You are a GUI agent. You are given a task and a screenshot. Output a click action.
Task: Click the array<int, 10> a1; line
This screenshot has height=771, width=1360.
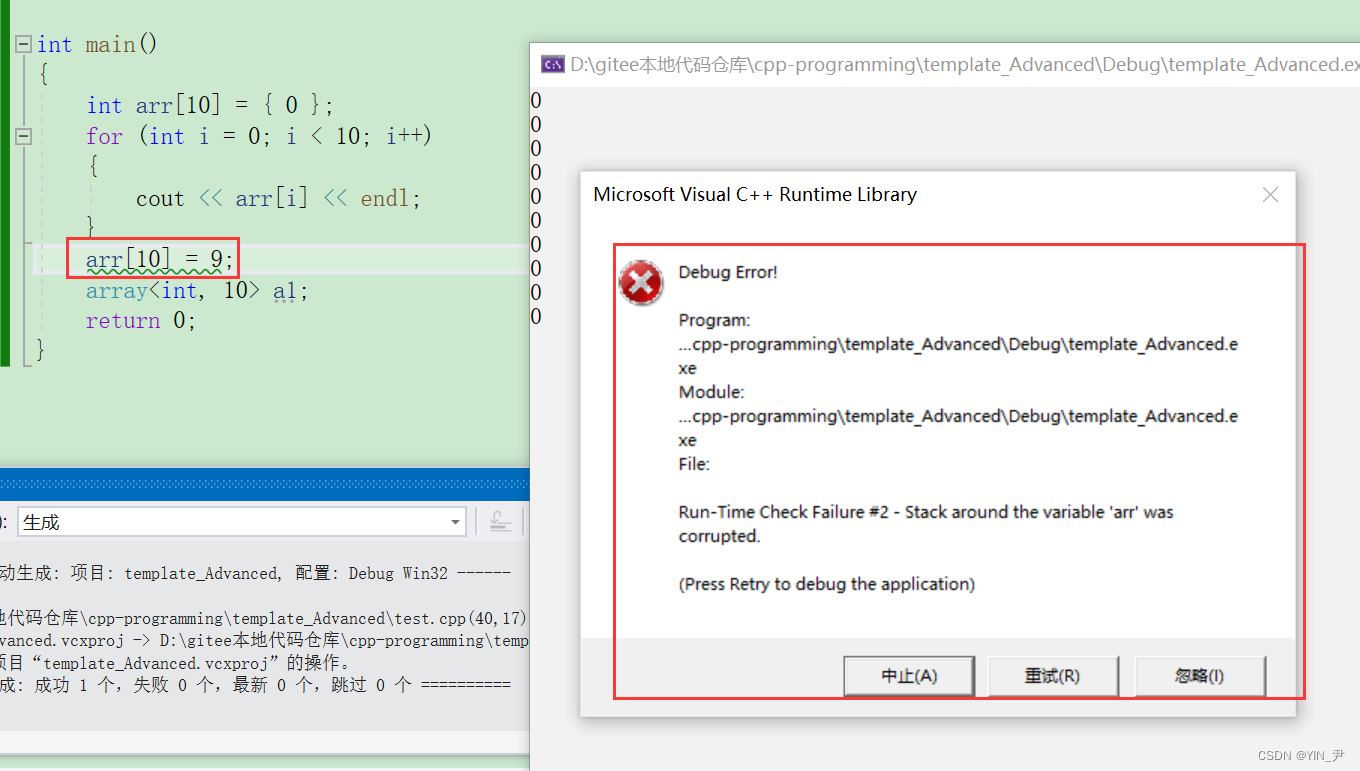pos(197,291)
